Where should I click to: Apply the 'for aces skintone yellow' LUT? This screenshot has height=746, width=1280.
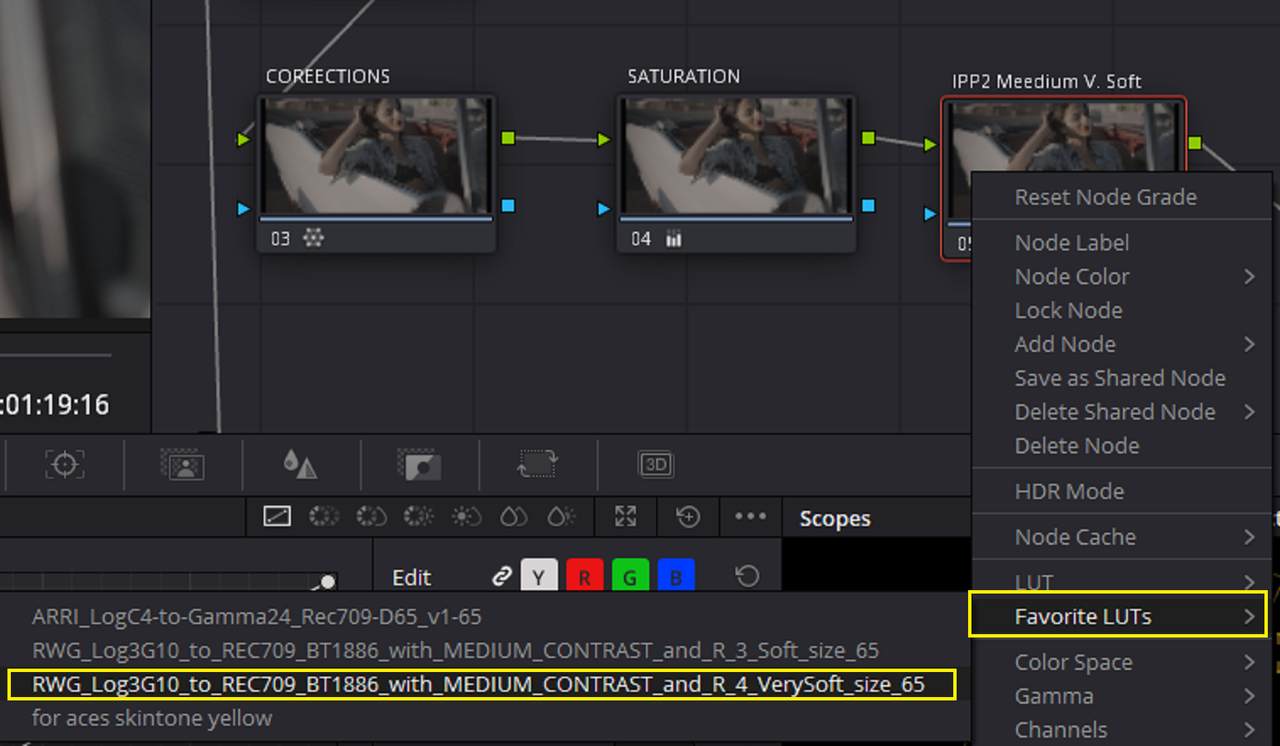485,718
